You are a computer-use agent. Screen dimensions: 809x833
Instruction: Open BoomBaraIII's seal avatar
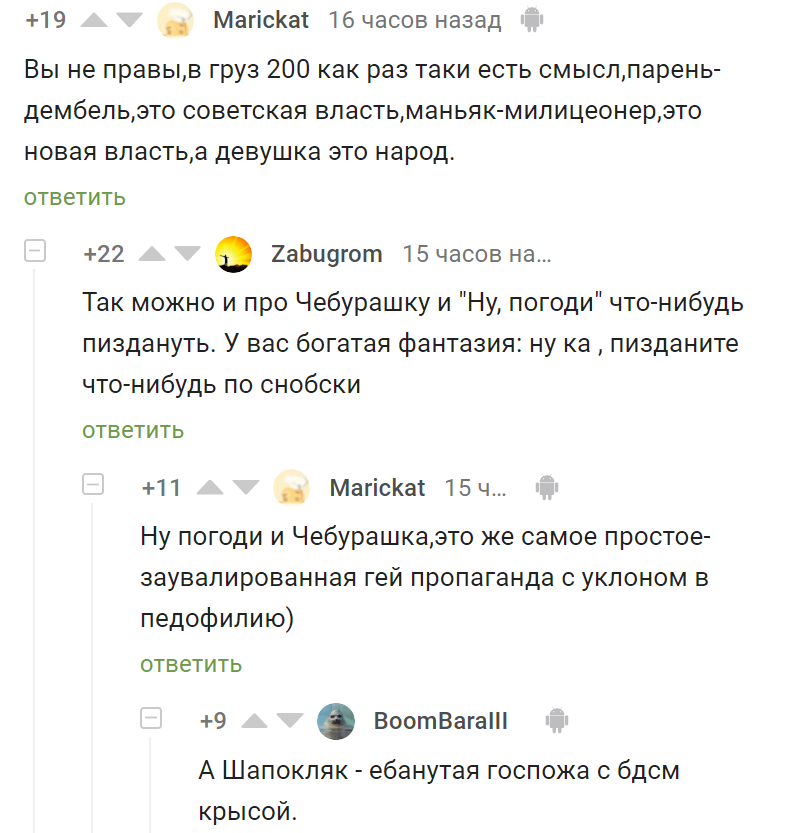(x=335, y=721)
